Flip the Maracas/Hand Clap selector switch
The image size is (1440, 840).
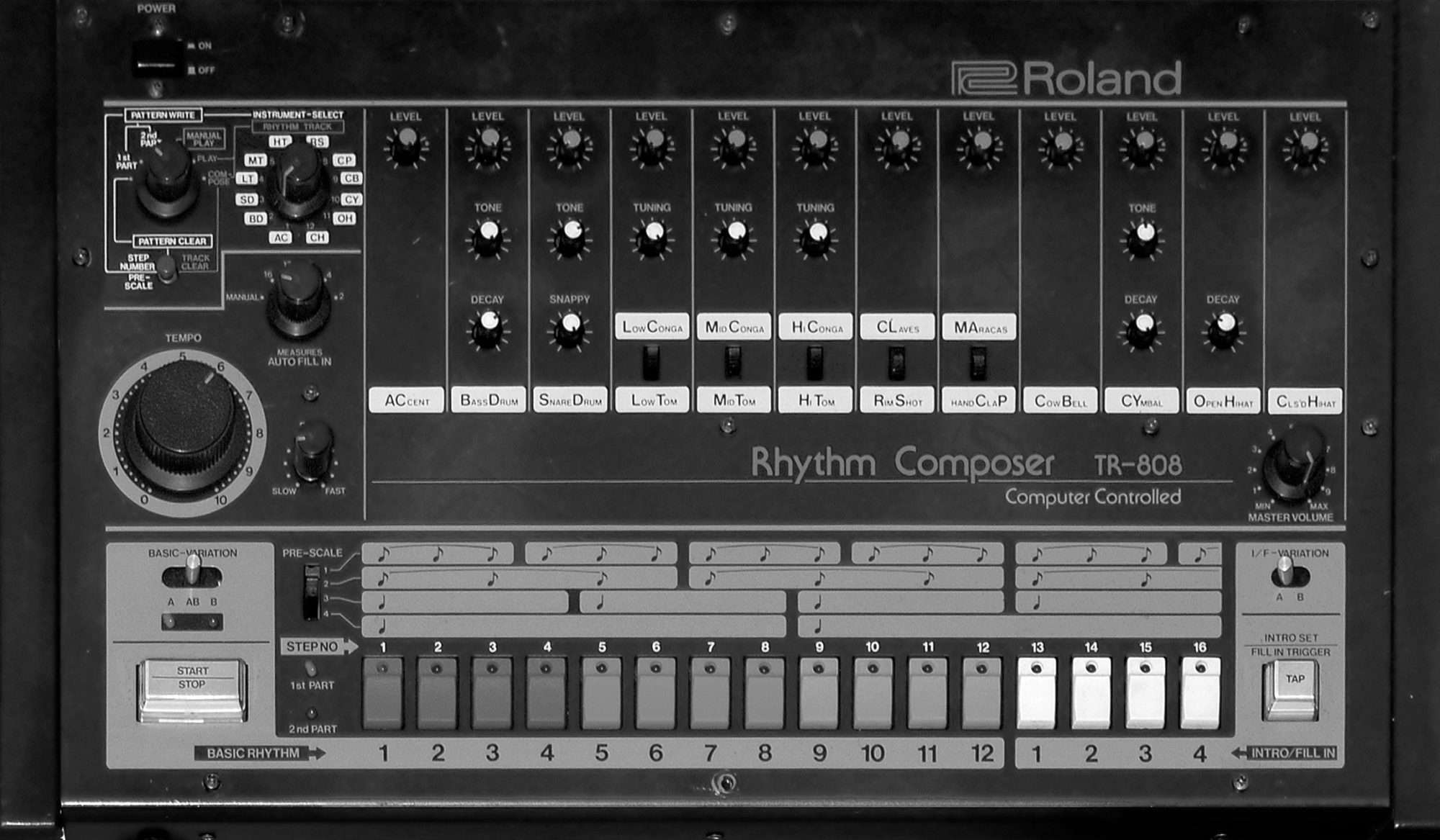click(978, 362)
